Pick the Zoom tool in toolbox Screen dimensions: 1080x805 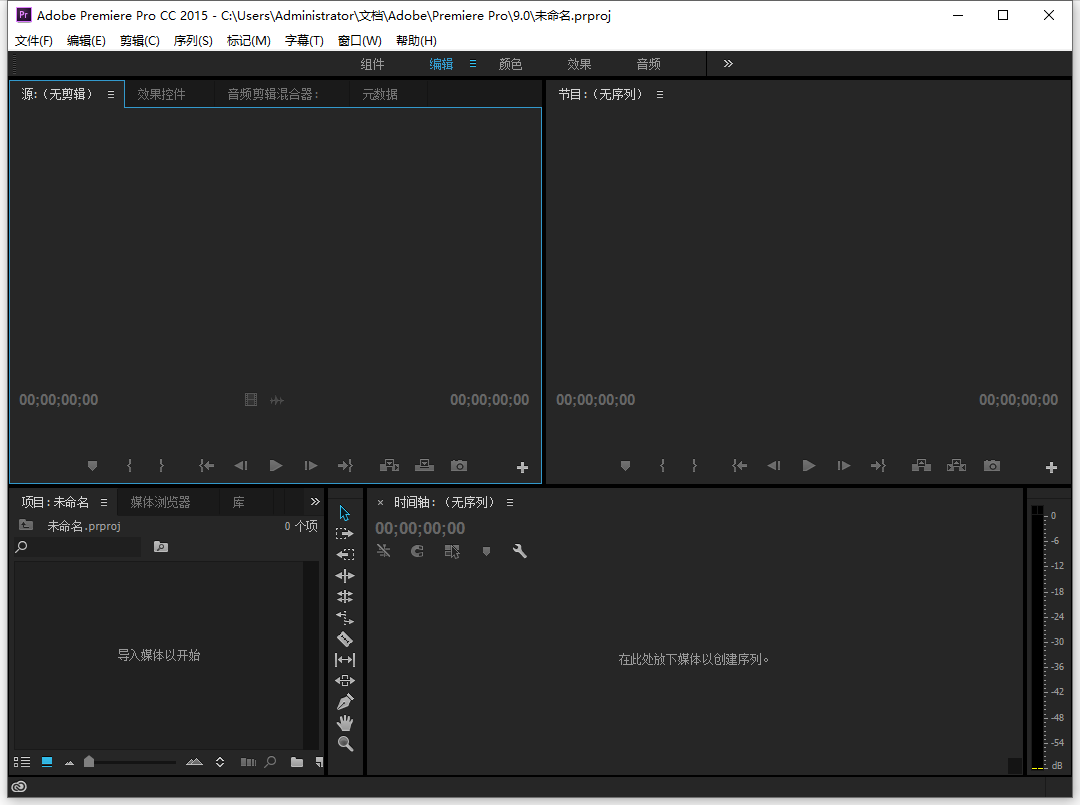pos(345,744)
